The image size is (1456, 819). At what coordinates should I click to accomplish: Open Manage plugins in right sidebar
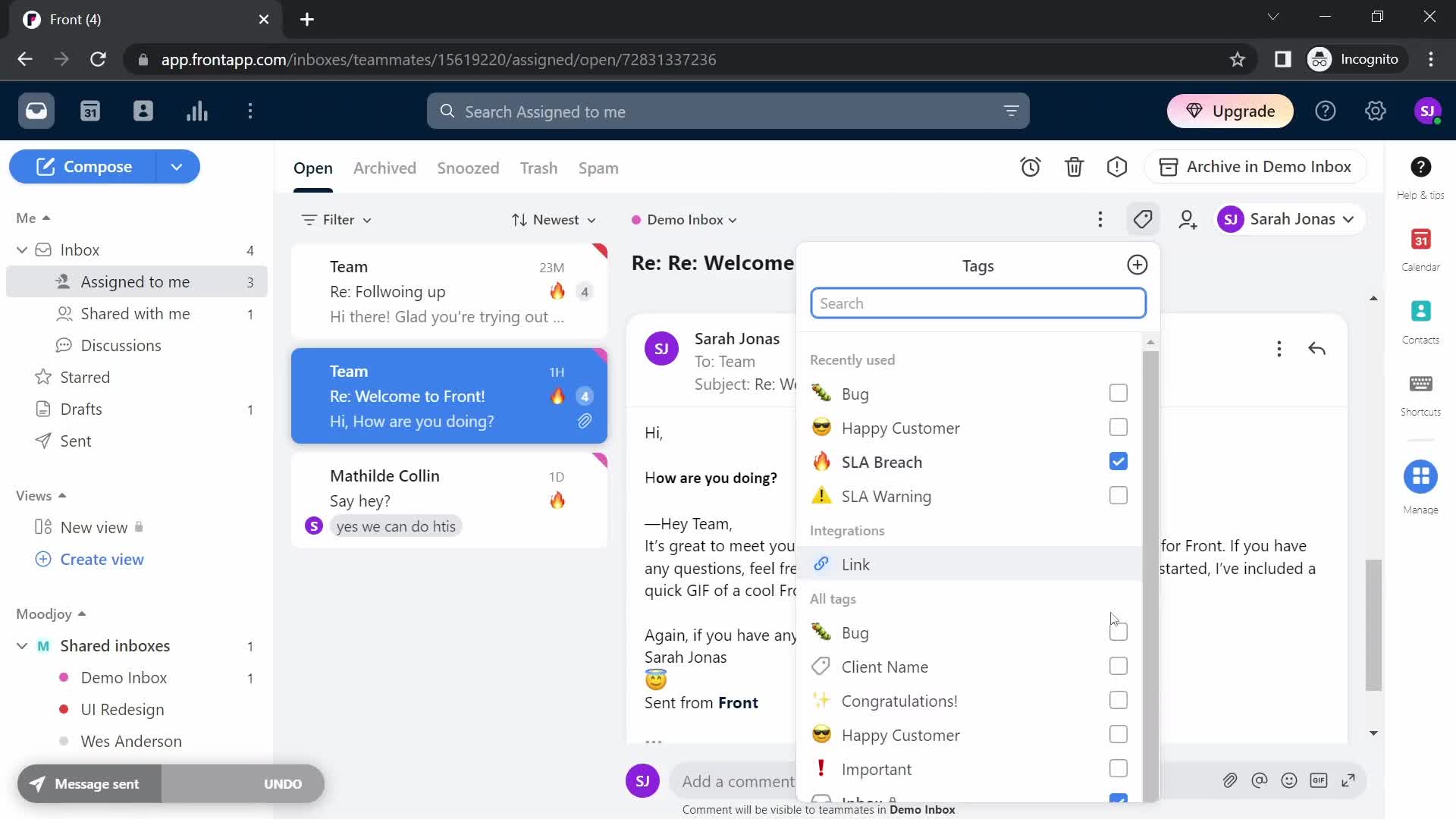pos(1420,488)
